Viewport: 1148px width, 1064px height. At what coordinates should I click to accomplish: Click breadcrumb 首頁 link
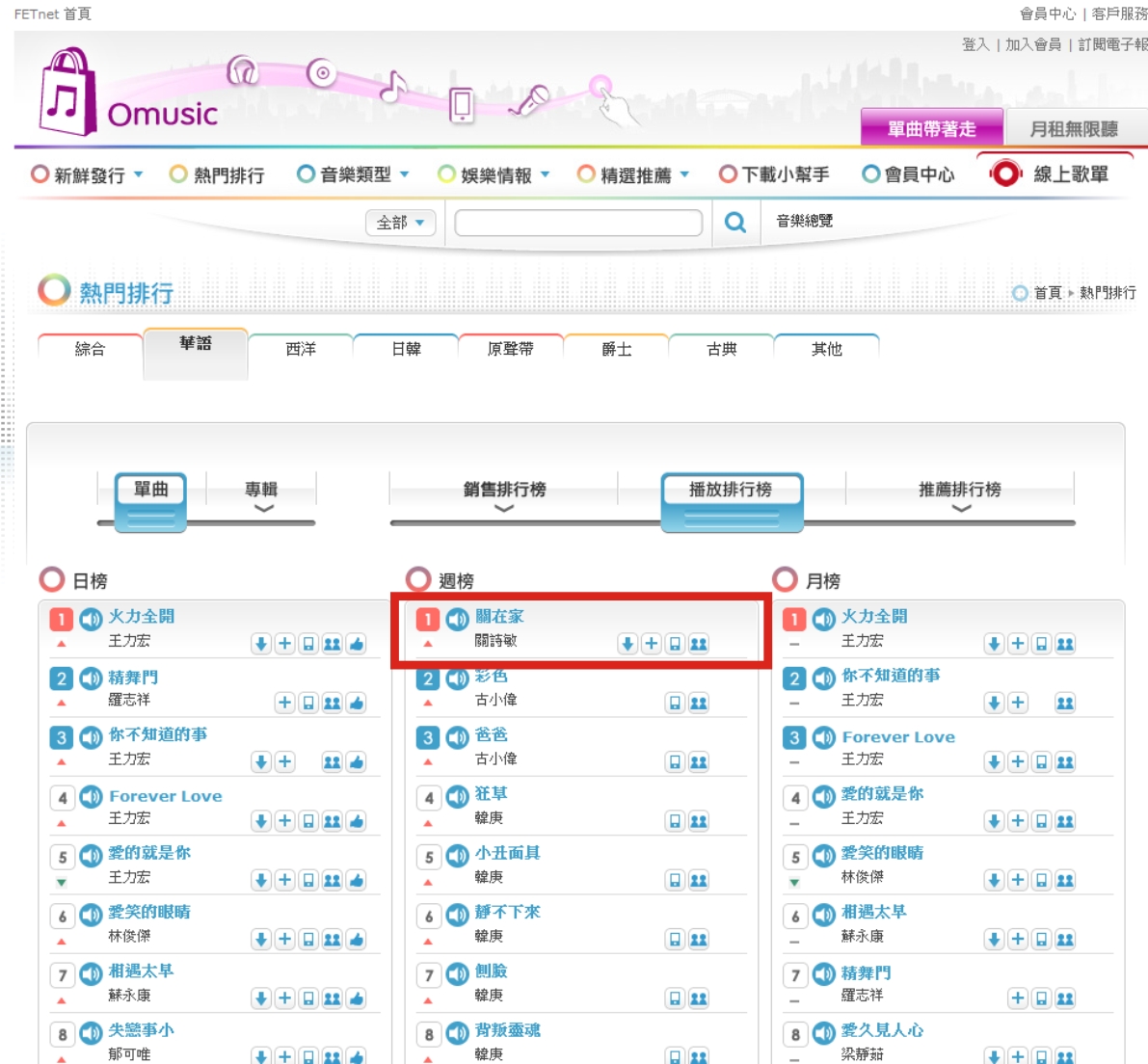(x=1047, y=293)
